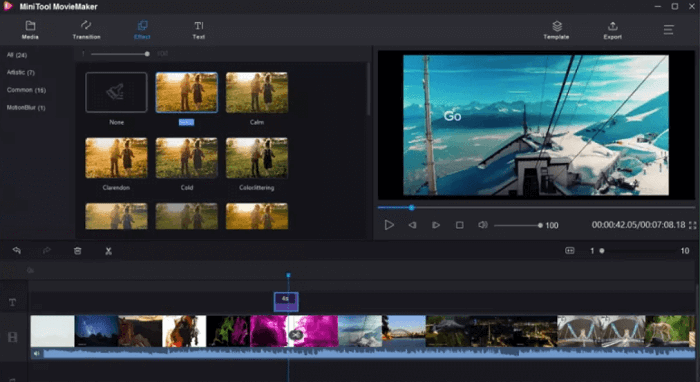Click the MiniTool MovieMaker app logo
Image resolution: width=700 pixels, height=382 pixels.
8,6
